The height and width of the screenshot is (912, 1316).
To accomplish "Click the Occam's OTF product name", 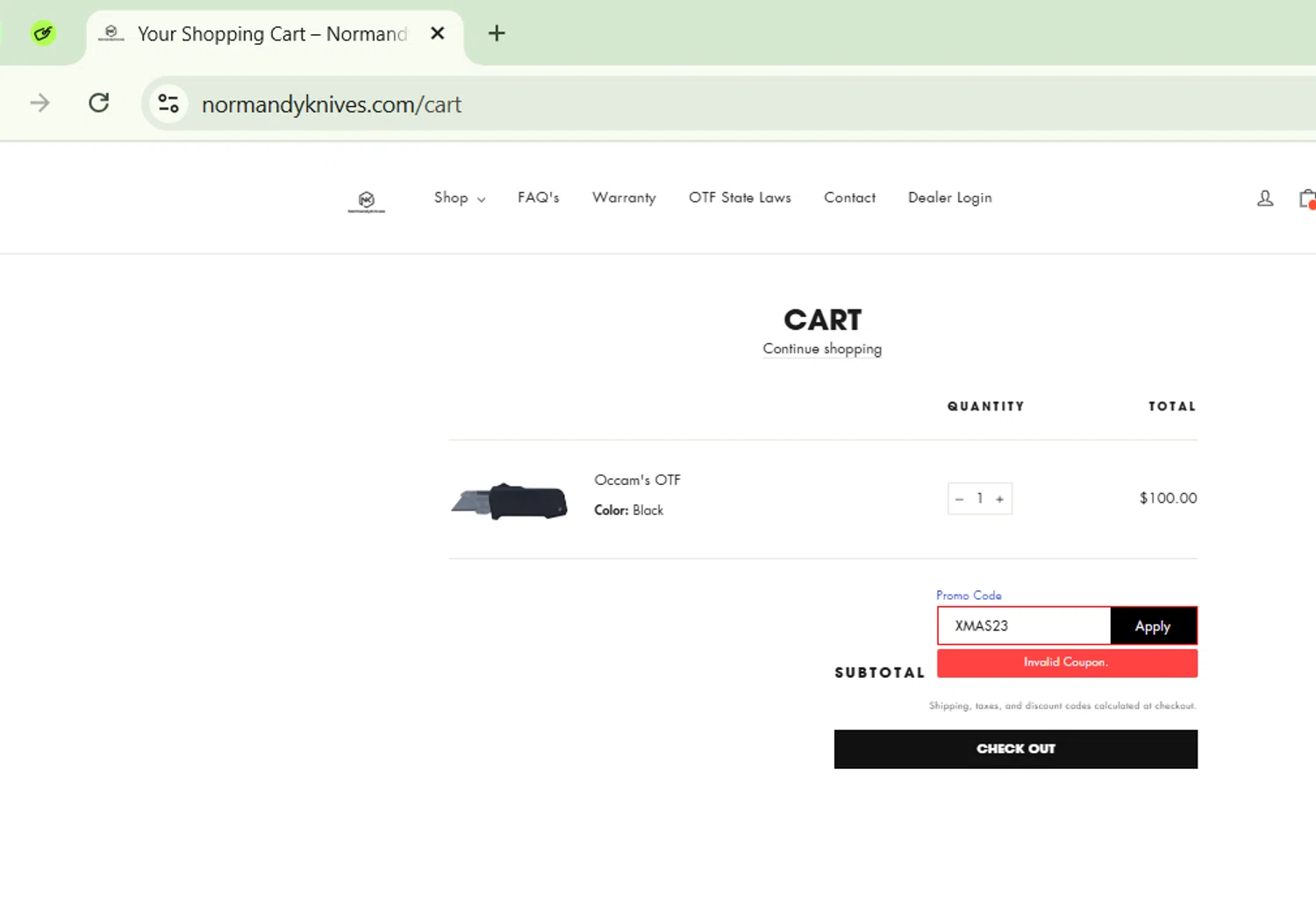I will click(x=638, y=481).
